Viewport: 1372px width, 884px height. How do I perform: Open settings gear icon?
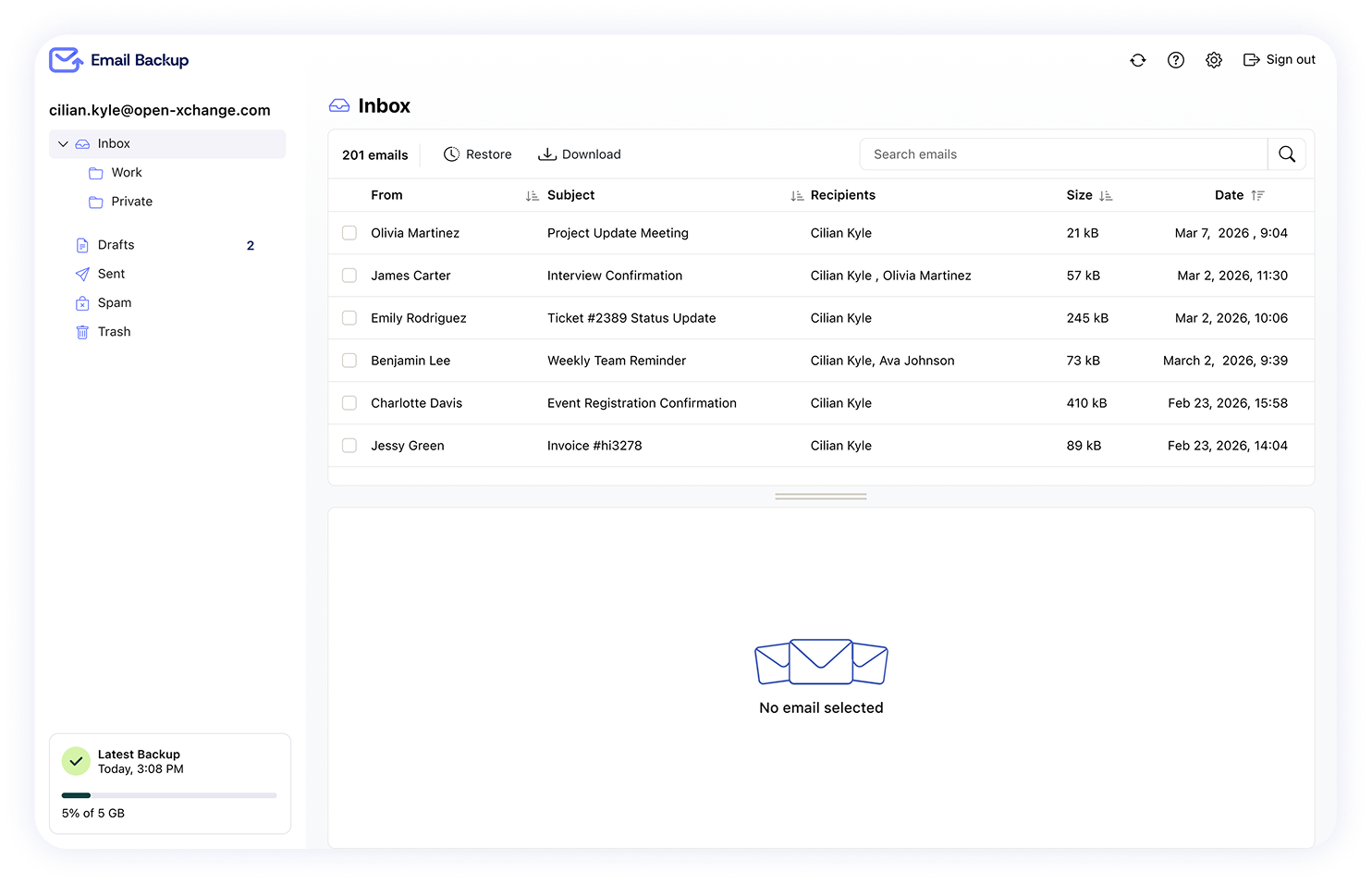1213,60
